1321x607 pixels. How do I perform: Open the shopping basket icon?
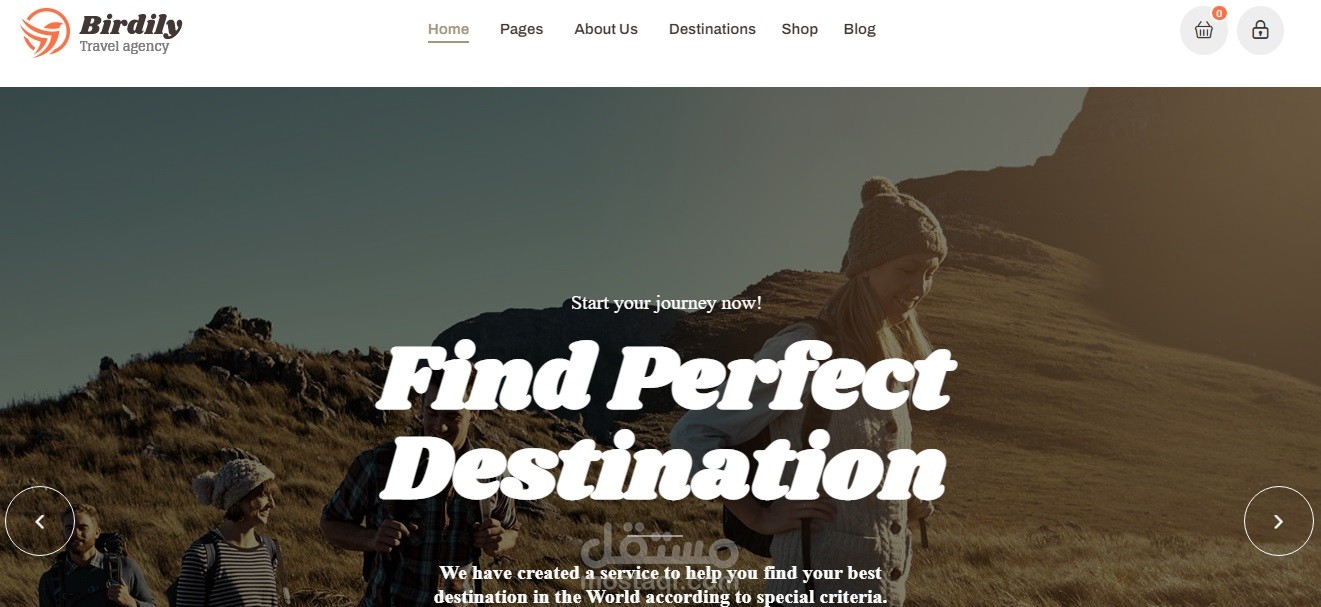pos(1204,31)
